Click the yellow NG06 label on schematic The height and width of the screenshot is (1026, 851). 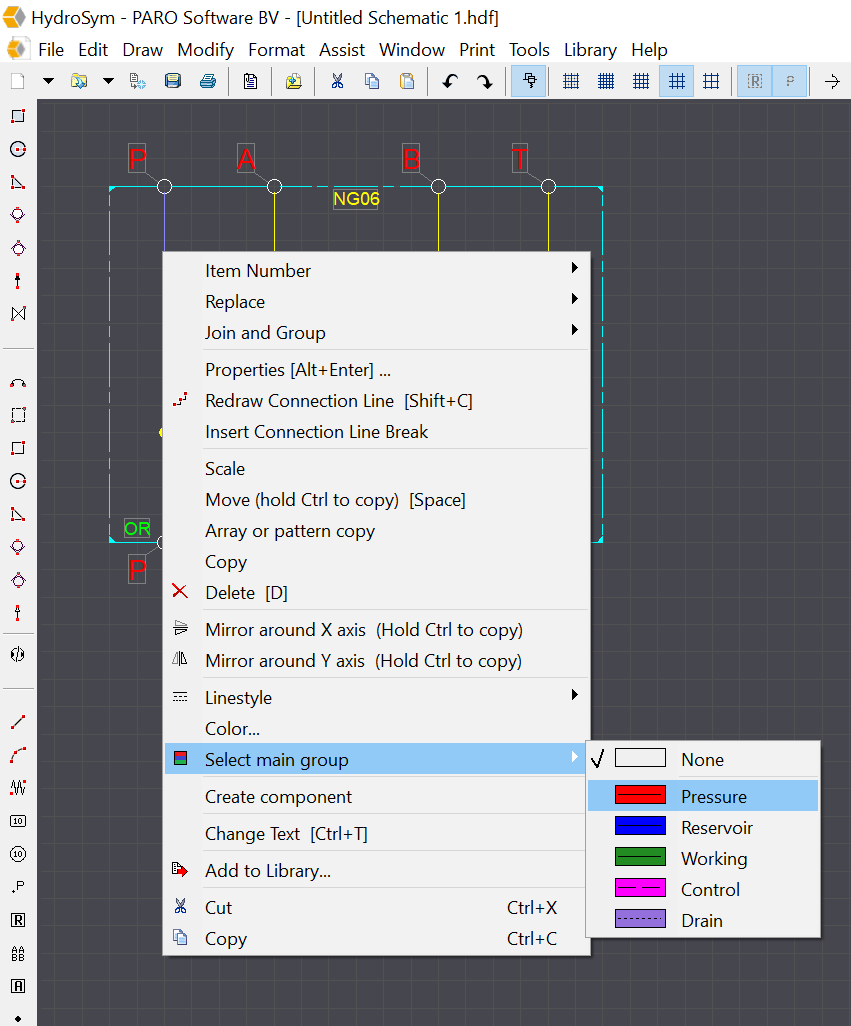pos(356,199)
